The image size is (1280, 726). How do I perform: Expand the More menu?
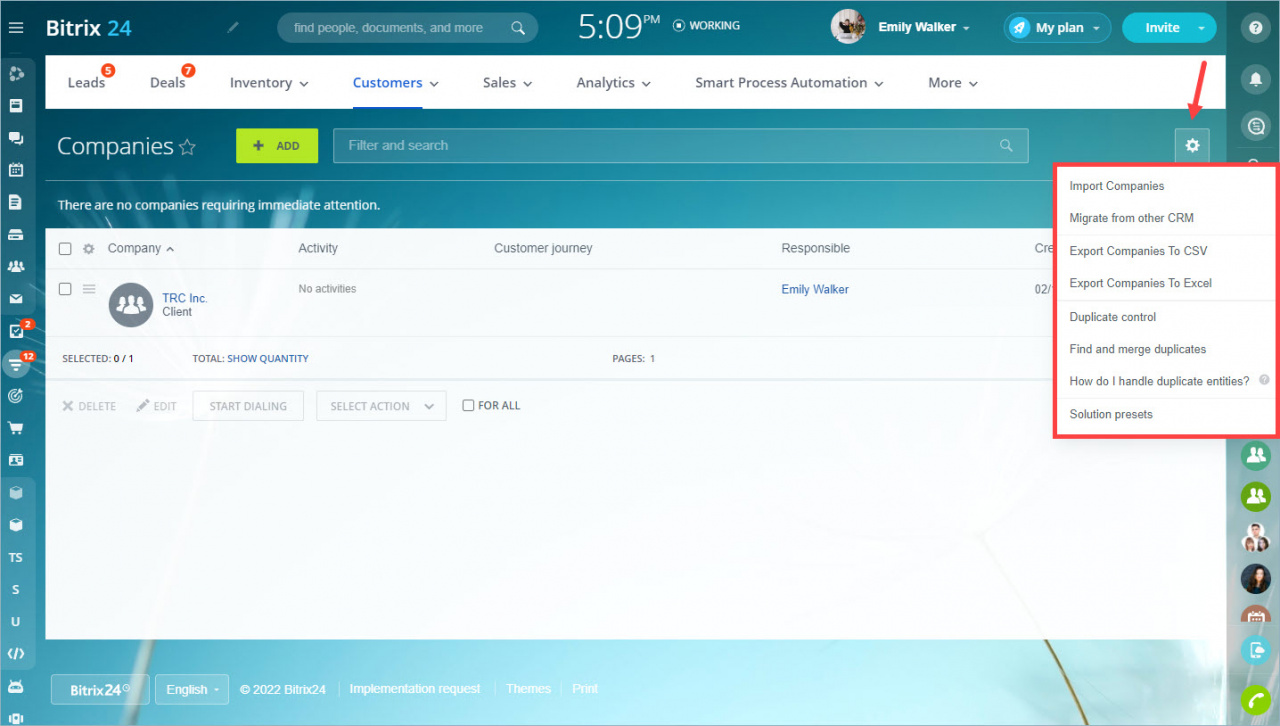click(x=952, y=83)
